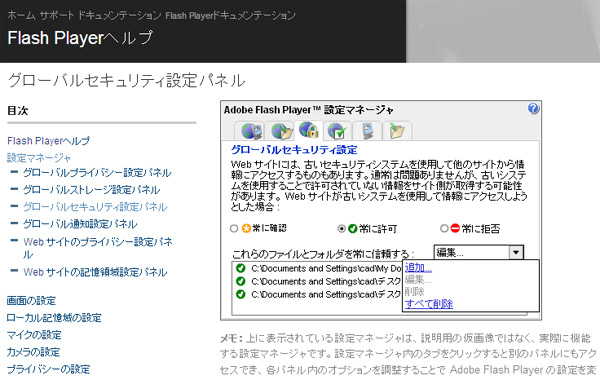The image size is (600, 380).
Task: Select the 常に許可 radio button
Action: 341,228
